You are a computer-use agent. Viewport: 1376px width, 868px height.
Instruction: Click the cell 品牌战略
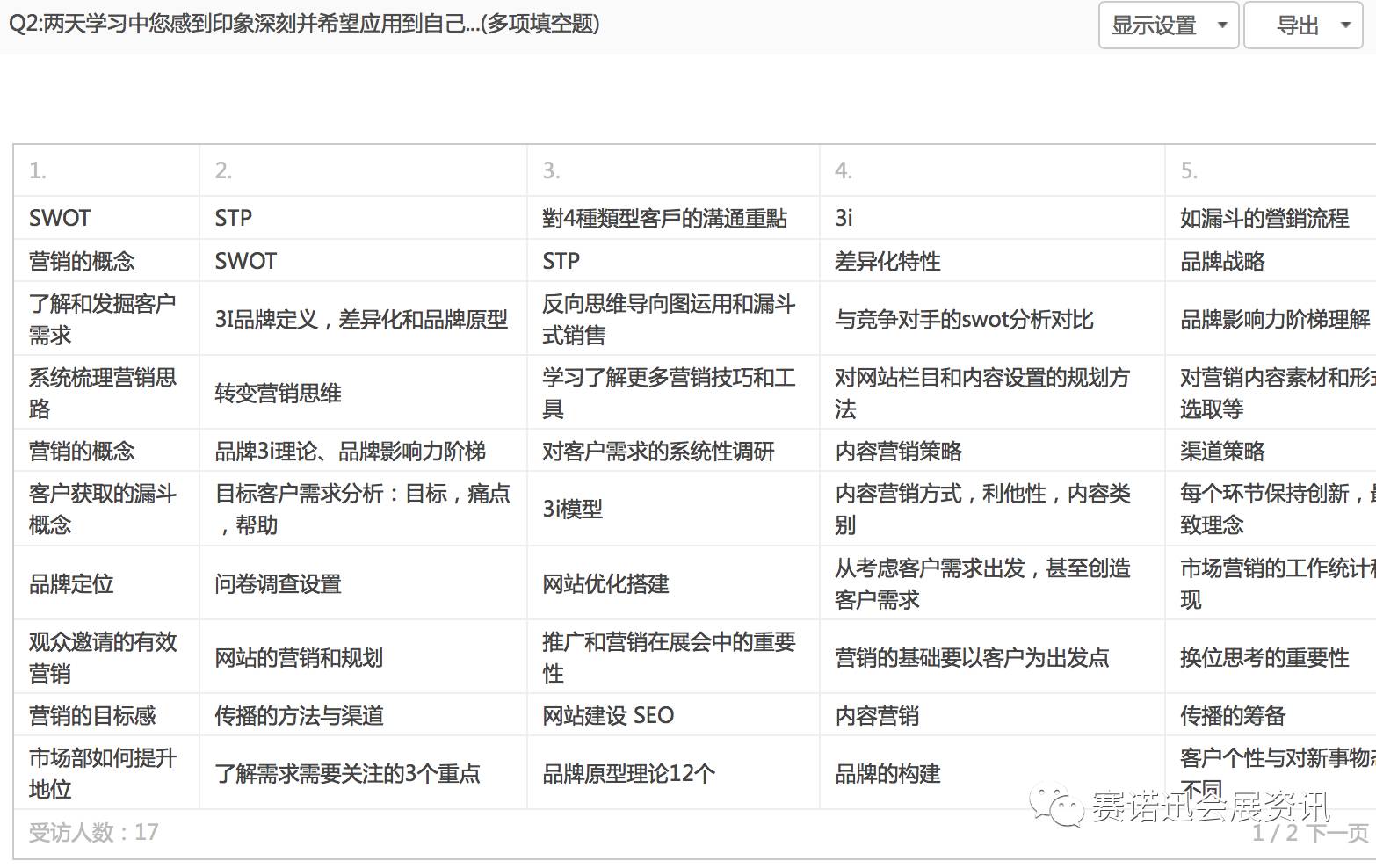point(1271,261)
